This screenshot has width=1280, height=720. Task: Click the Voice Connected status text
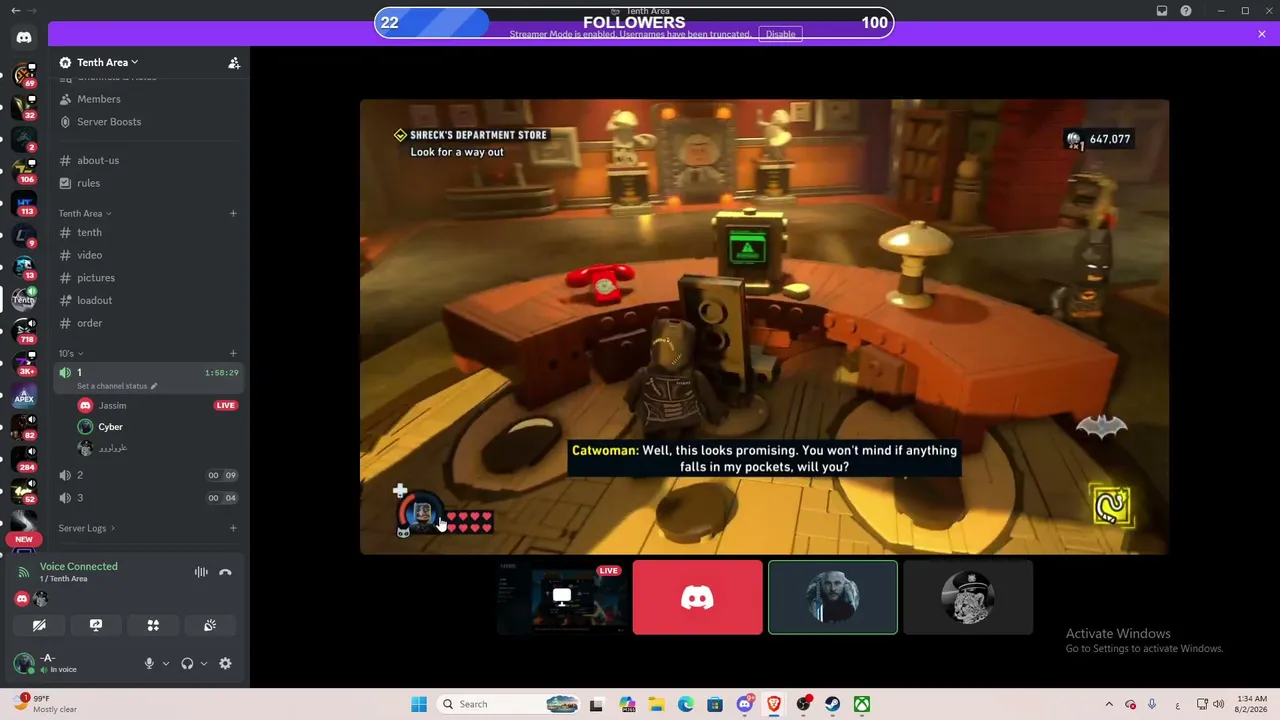click(79, 566)
